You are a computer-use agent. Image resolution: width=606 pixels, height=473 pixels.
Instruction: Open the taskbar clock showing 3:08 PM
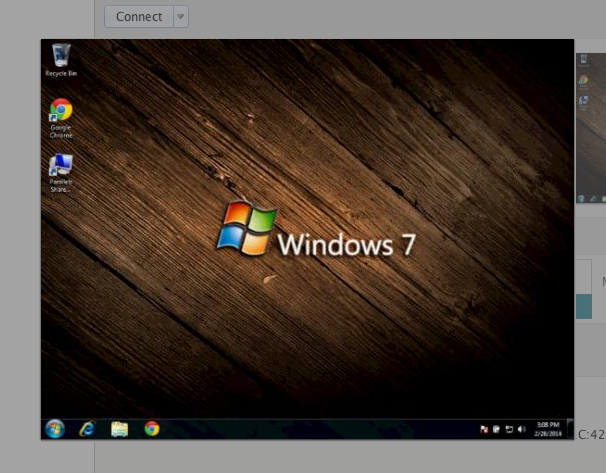pos(548,429)
